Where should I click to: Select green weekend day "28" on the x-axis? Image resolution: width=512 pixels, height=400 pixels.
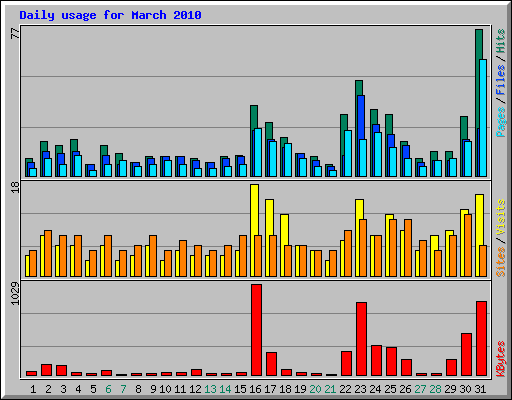[435, 389]
